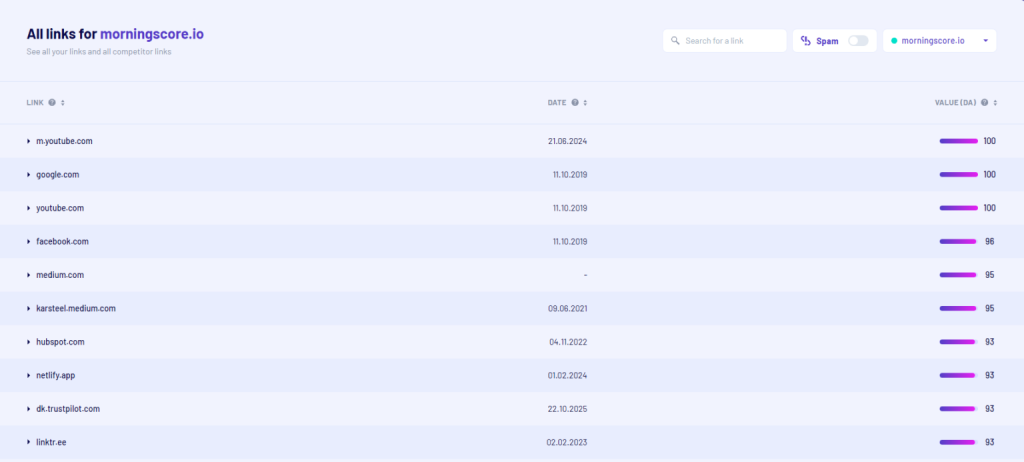
Task: Expand the netlify.app row
Action: point(29,376)
